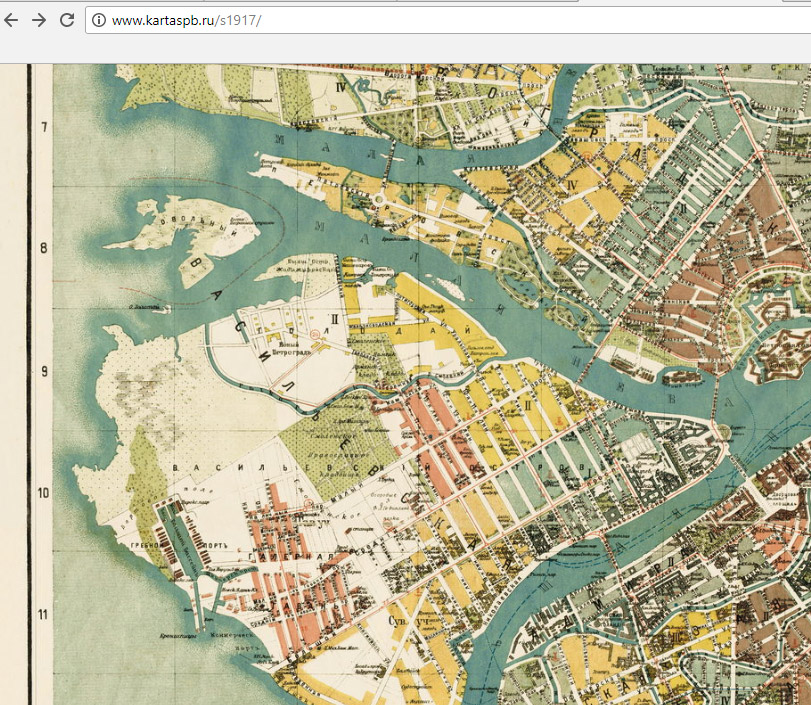Click grid row number 10 on map margin

(43, 492)
